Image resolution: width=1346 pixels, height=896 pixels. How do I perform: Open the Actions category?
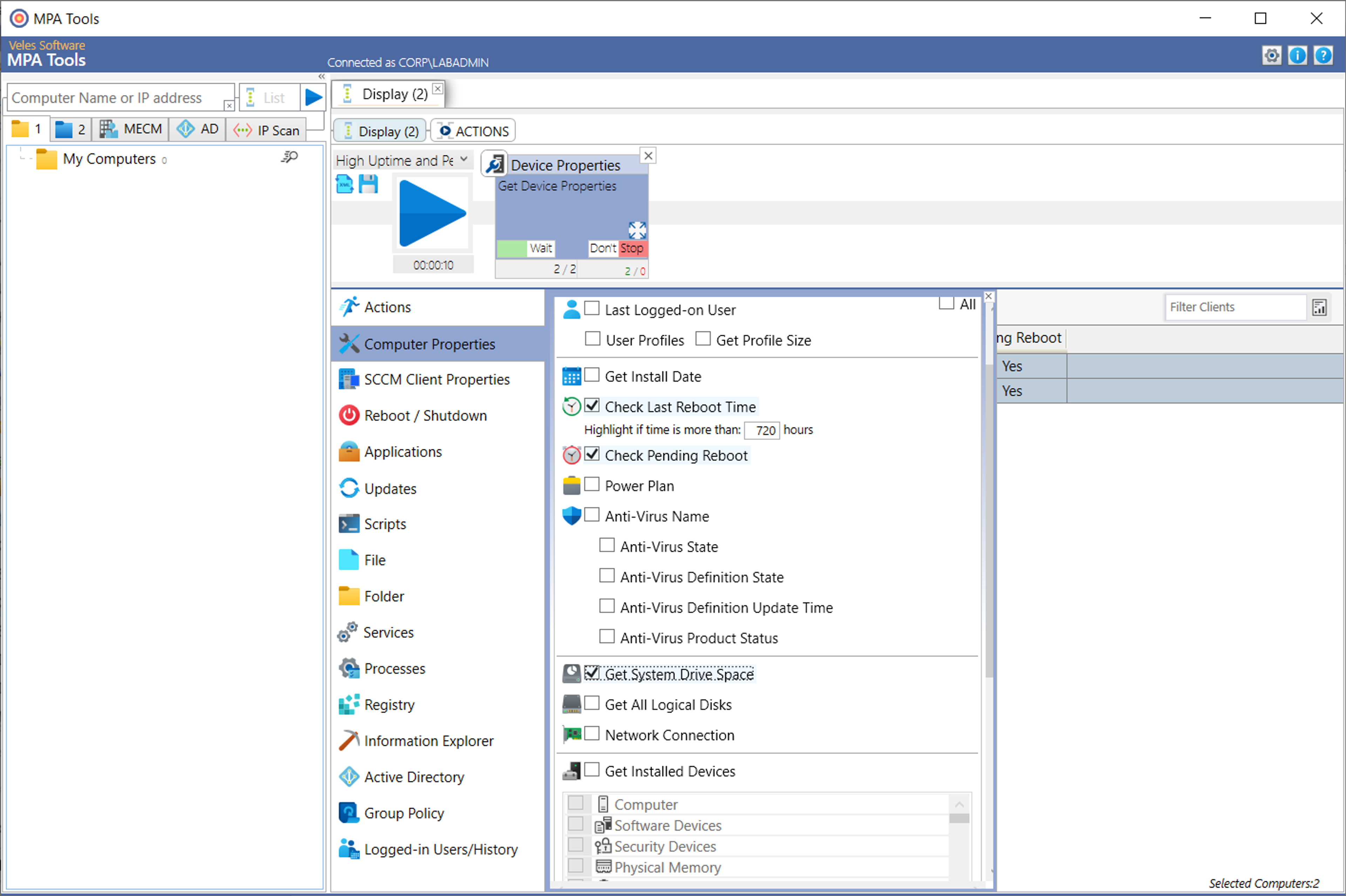(437, 307)
